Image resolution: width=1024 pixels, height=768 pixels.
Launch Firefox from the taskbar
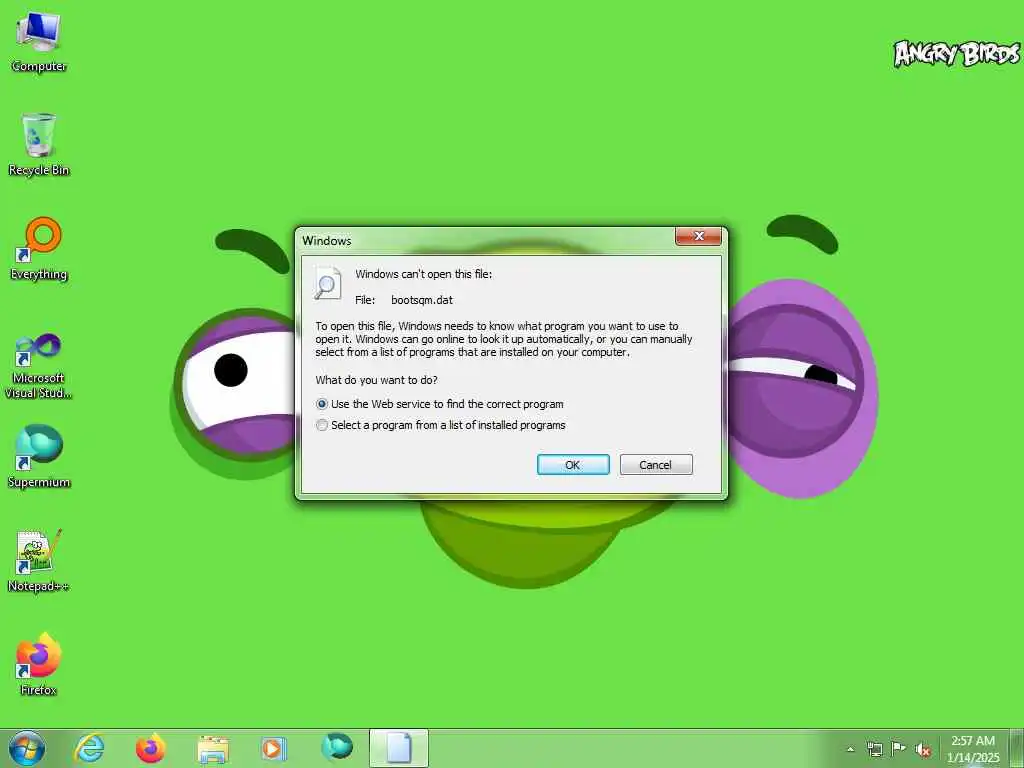tap(150, 748)
